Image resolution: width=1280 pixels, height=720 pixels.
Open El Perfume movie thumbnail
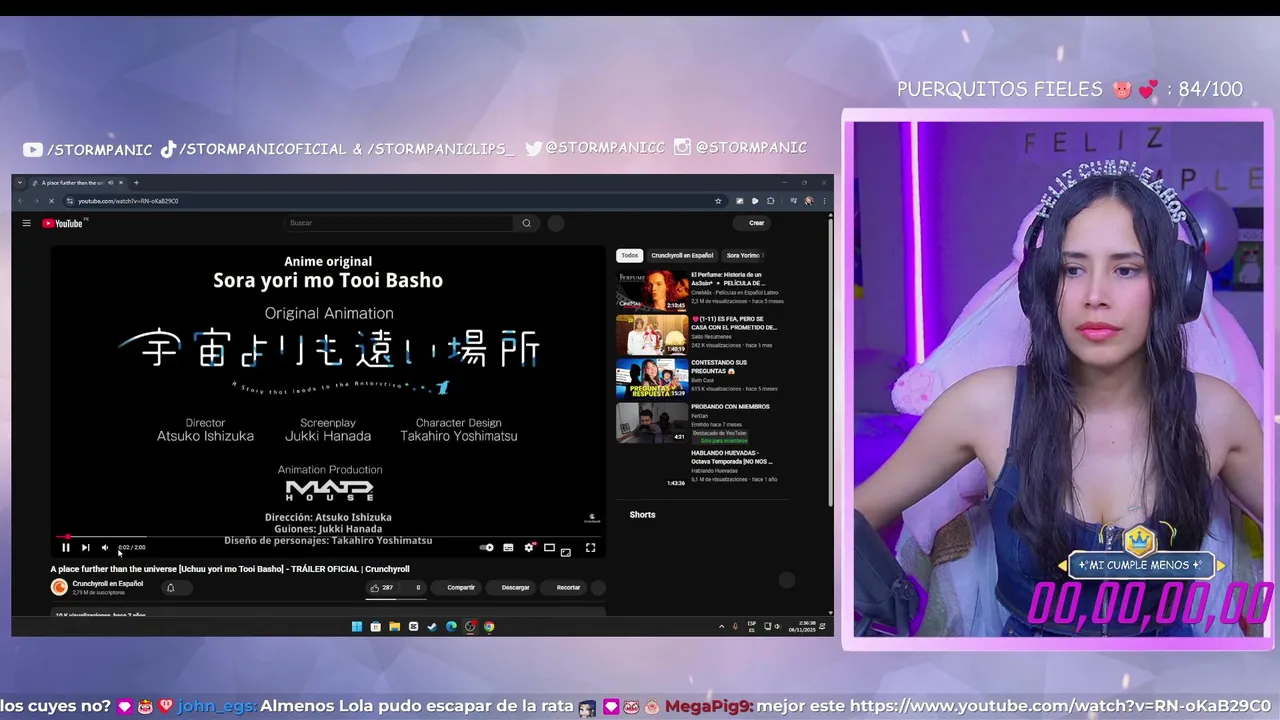coord(652,290)
